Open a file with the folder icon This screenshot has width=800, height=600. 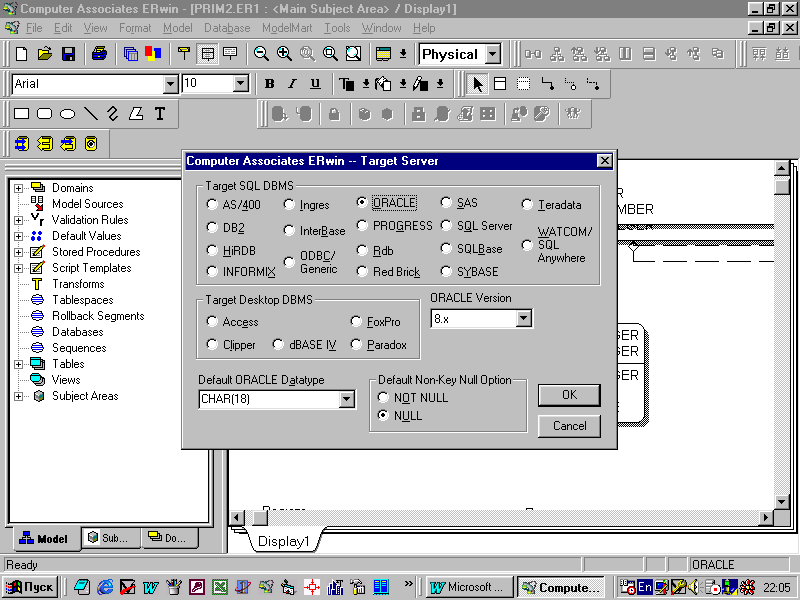click(x=45, y=54)
